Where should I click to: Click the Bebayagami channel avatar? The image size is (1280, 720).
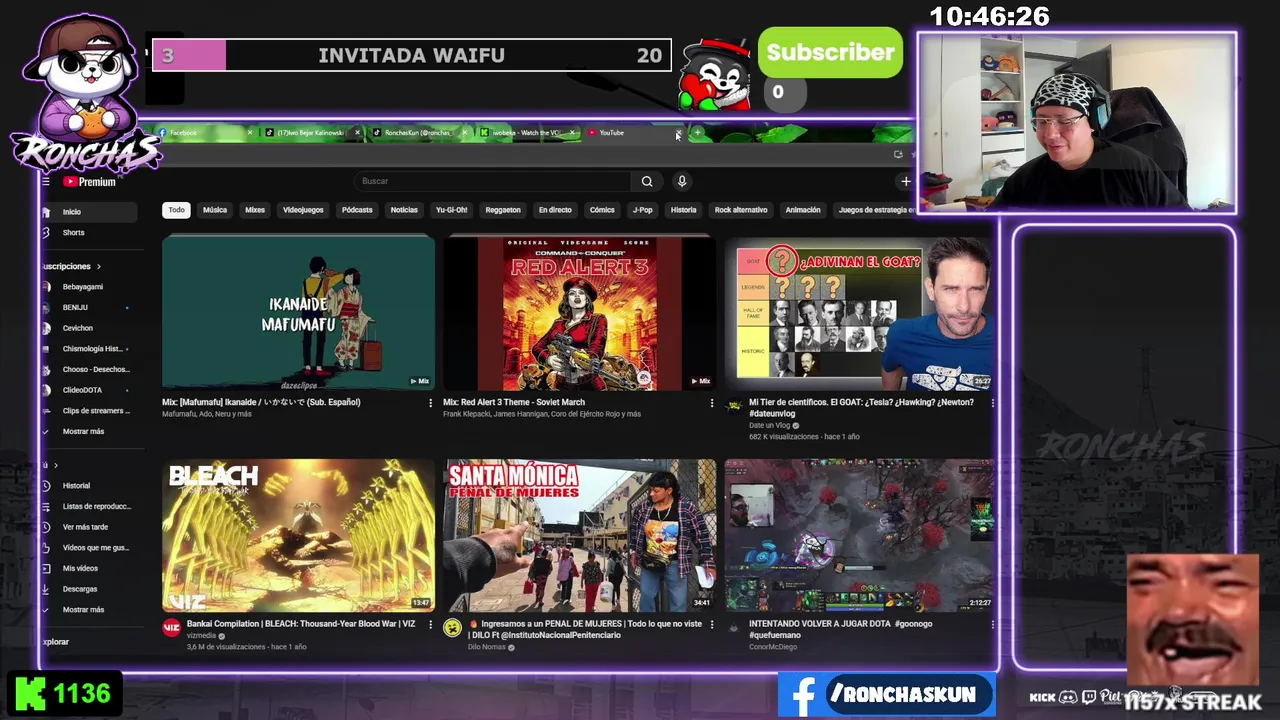tap(46, 287)
